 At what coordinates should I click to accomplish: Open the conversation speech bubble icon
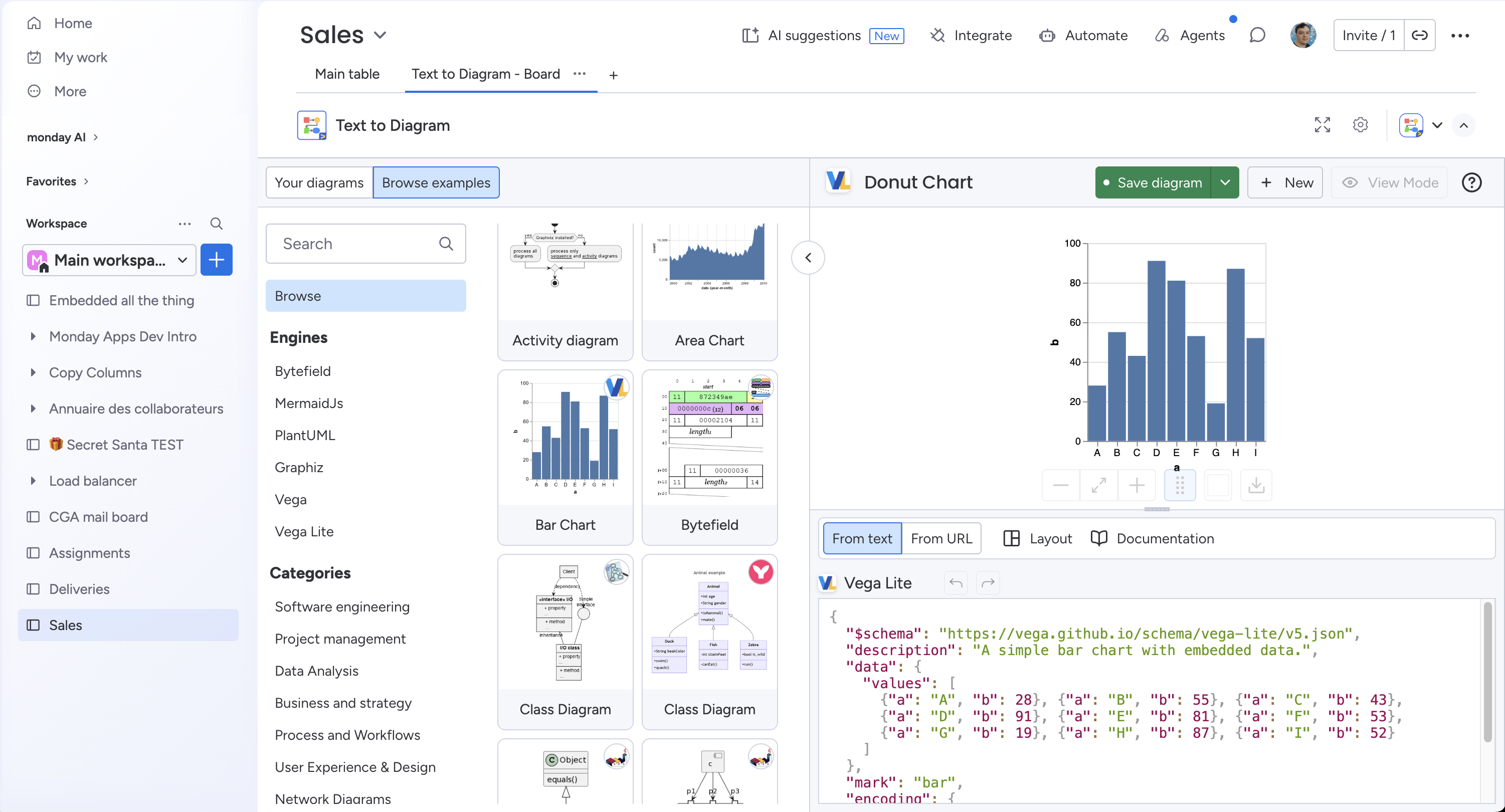coord(1257,36)
